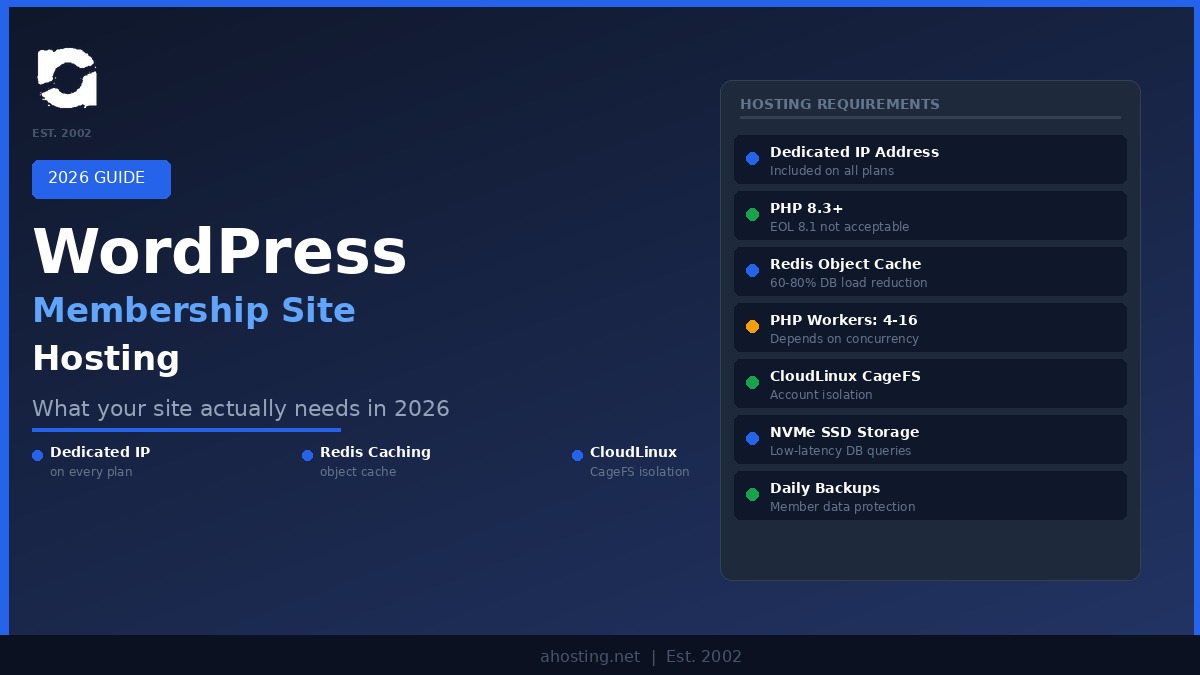Click the 'on every plan' caption
The width and height of the screenshot is (1200, 675).
point(91,472)
